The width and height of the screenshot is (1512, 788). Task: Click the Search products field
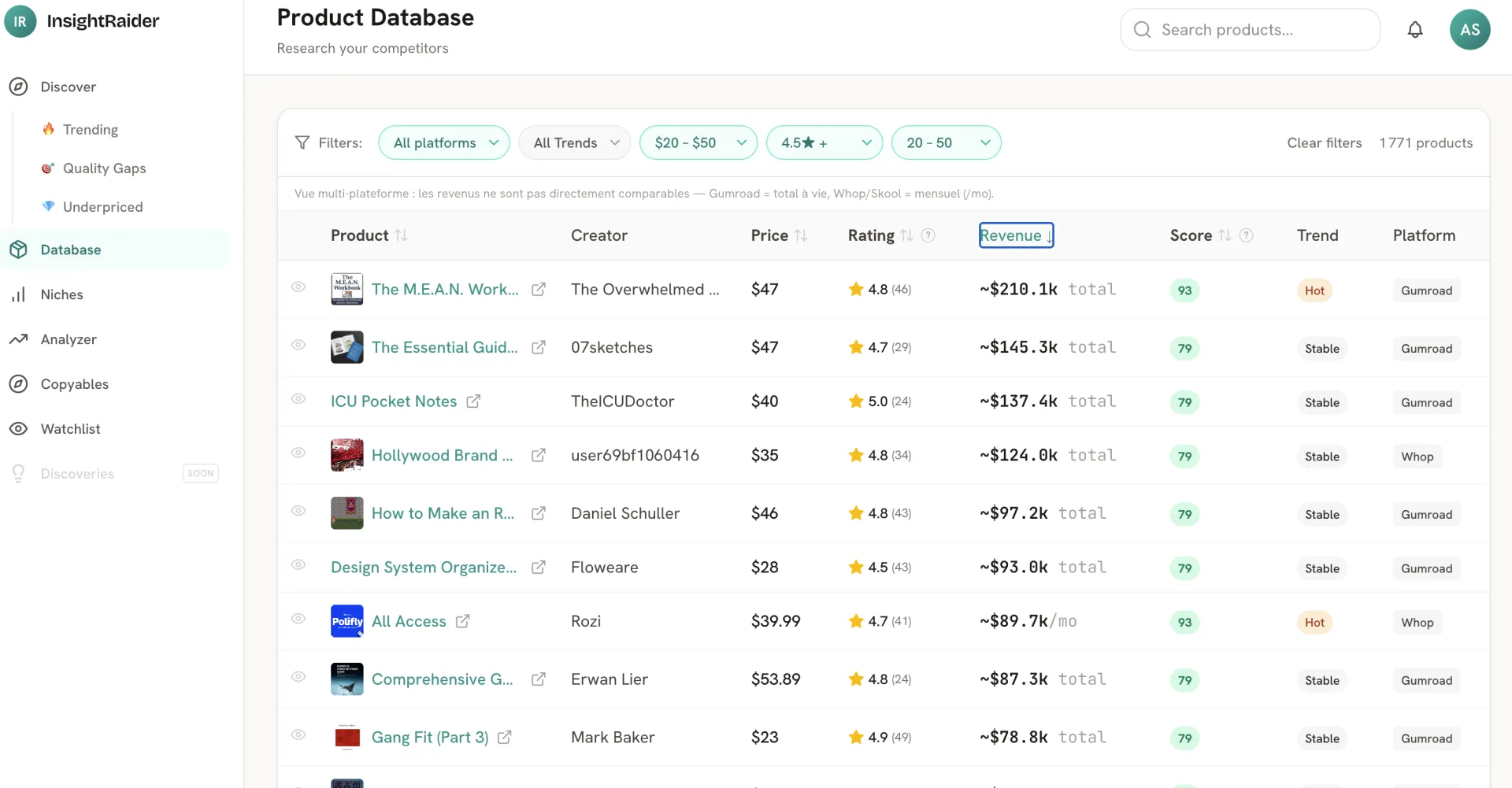pos(1250,30)
